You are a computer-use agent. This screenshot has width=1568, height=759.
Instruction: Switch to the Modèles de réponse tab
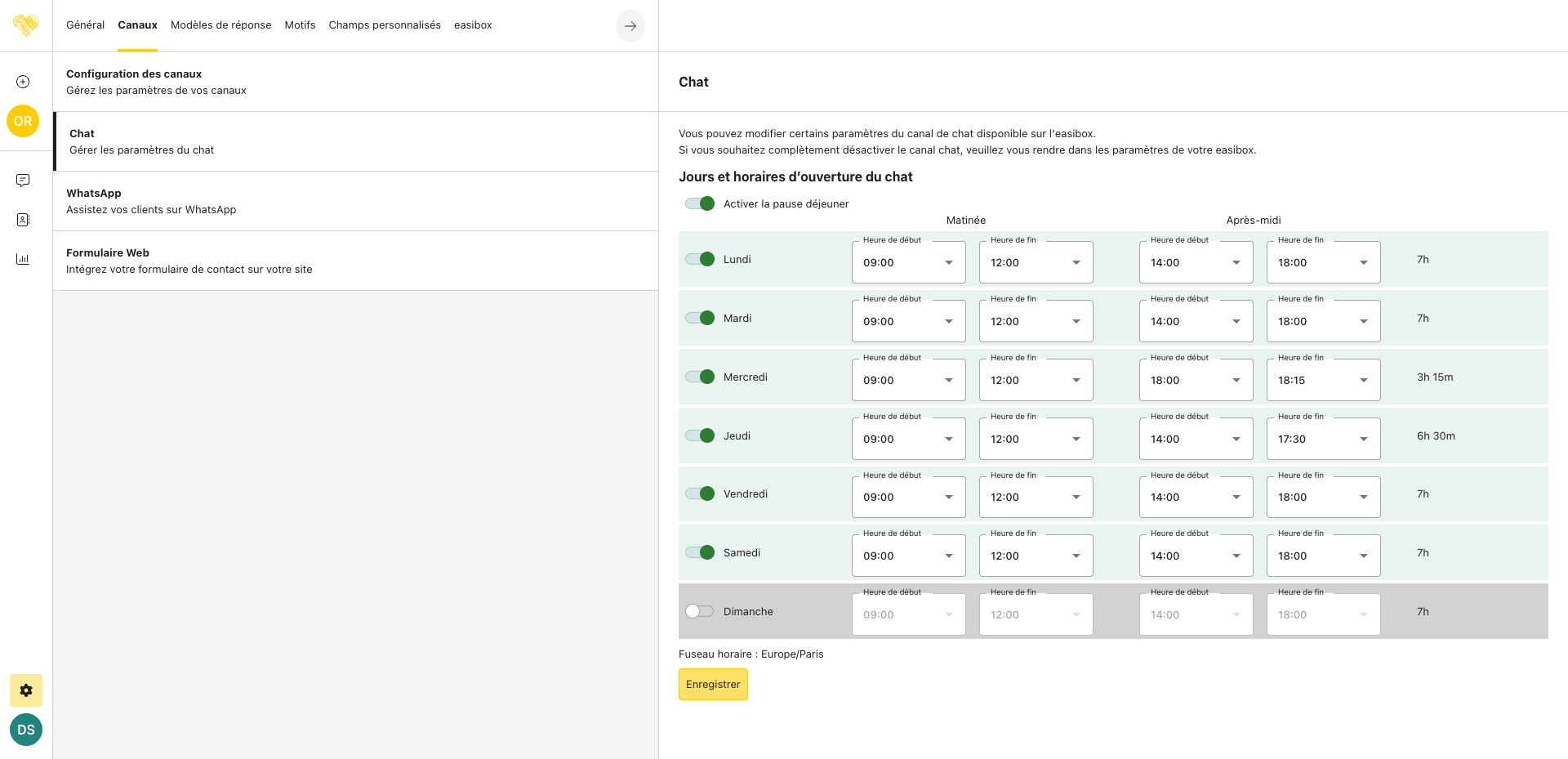pos(220,25)
